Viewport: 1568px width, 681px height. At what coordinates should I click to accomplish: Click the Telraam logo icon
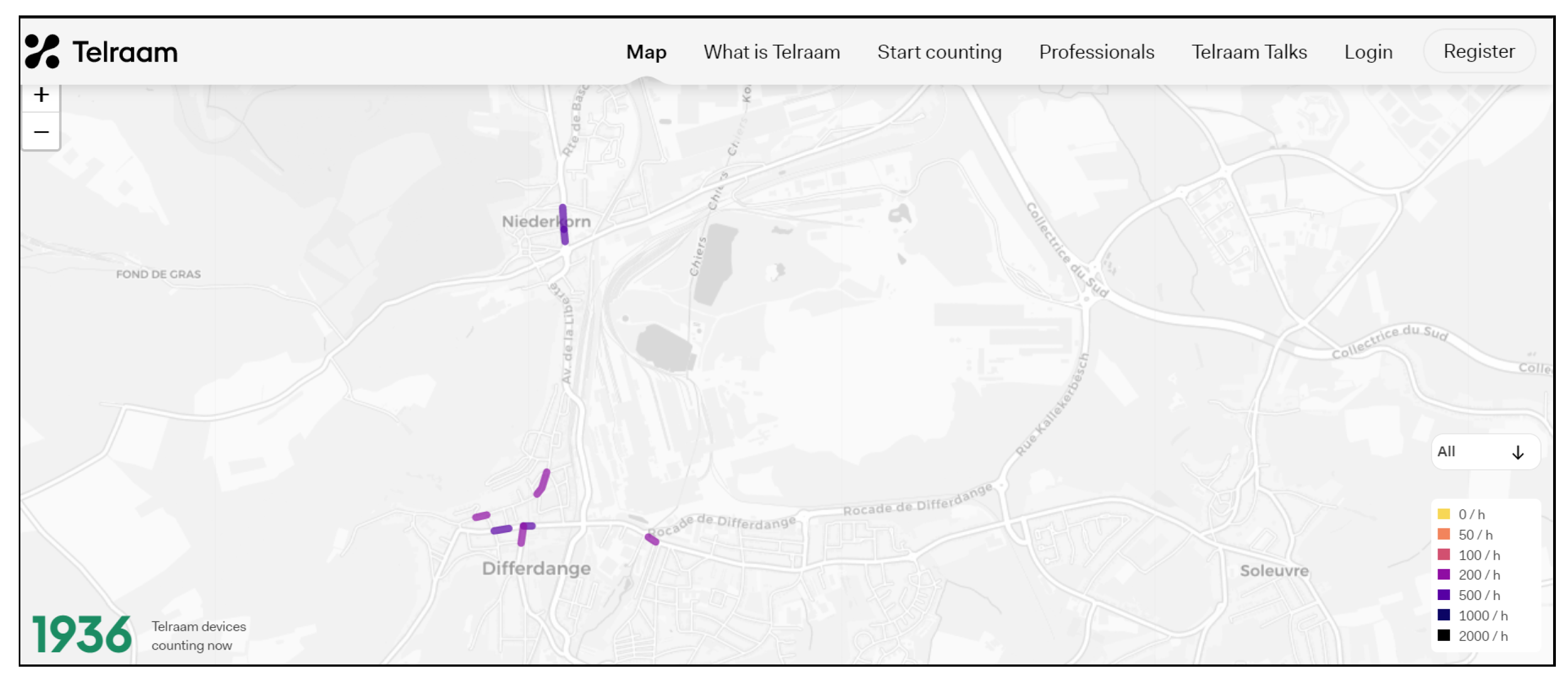[42, 51]
